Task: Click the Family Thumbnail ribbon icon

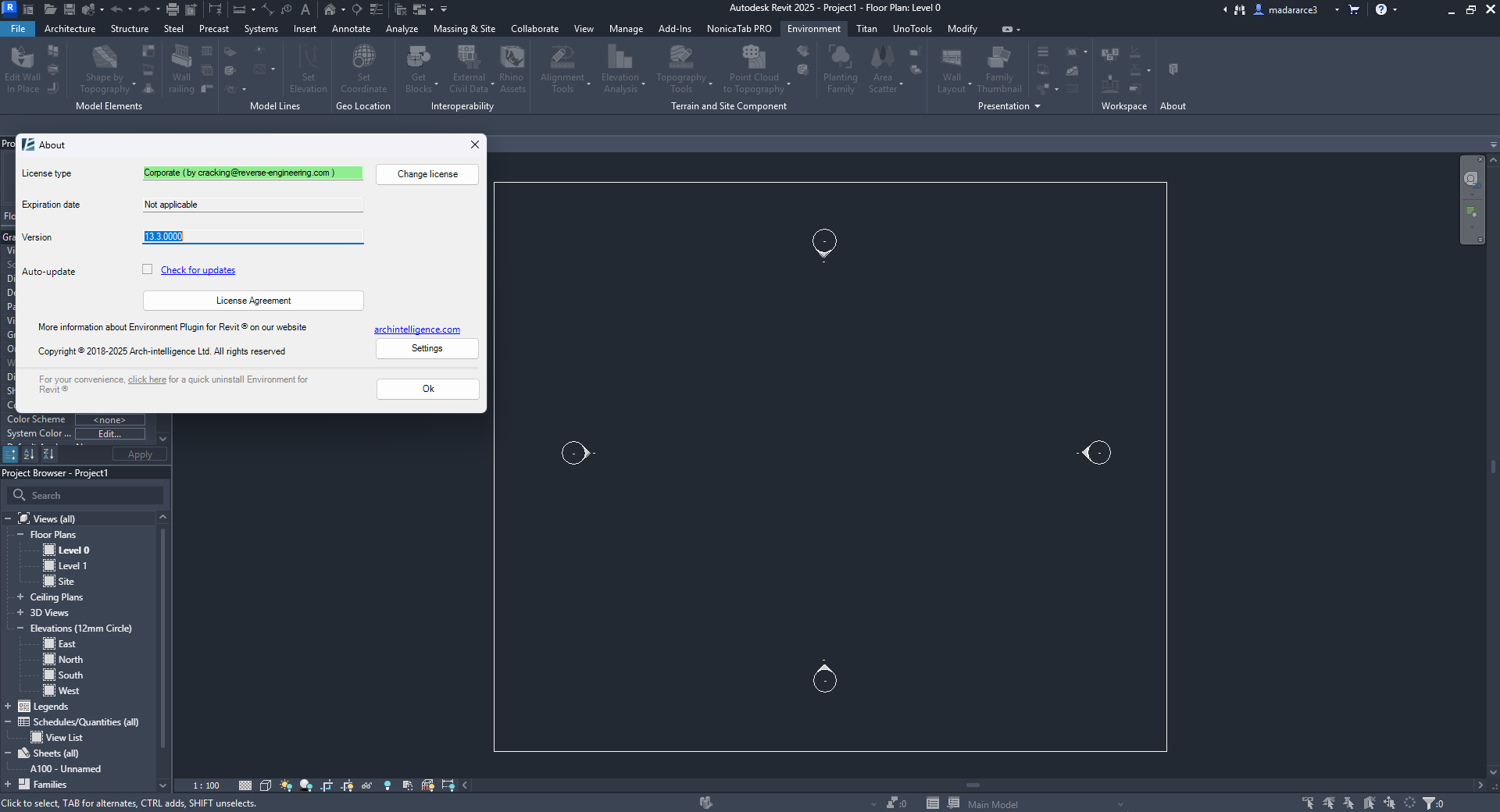Action: [999, 57]
